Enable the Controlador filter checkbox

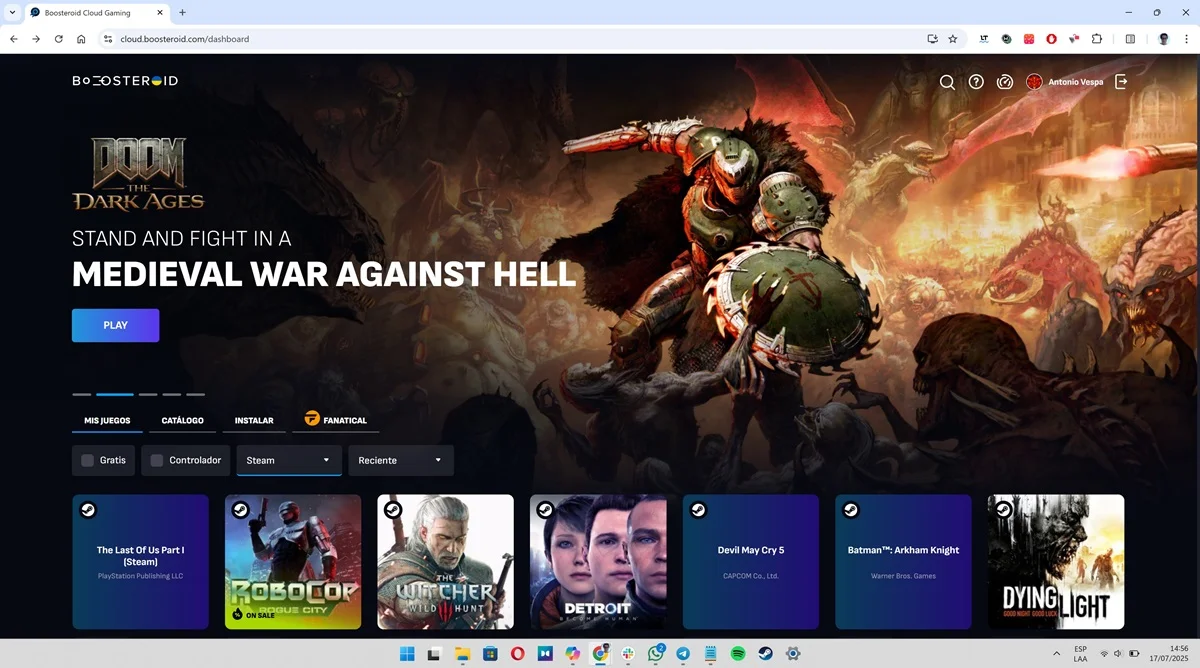[x=156, y=460]
